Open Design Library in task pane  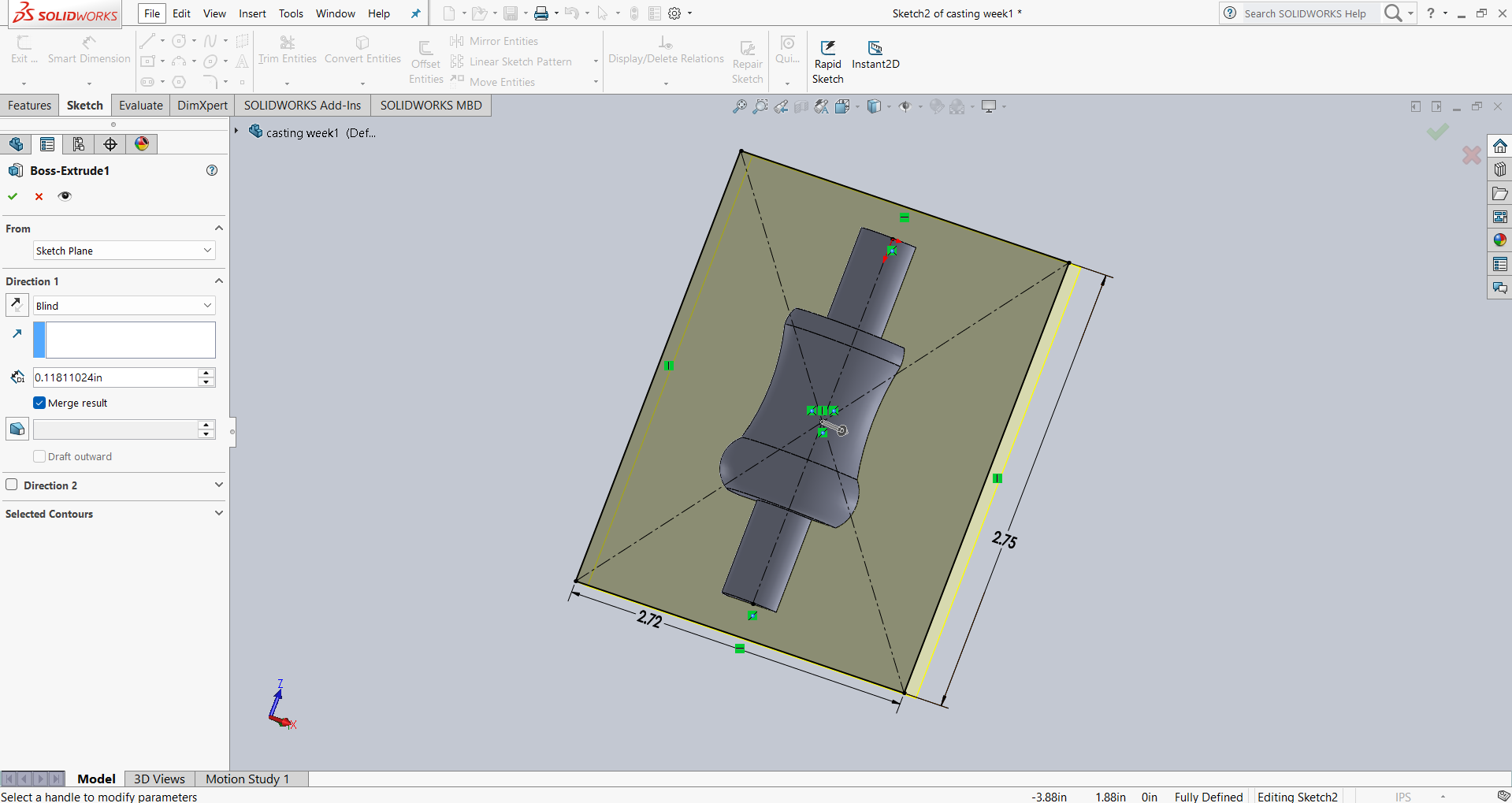point(1500,169)
